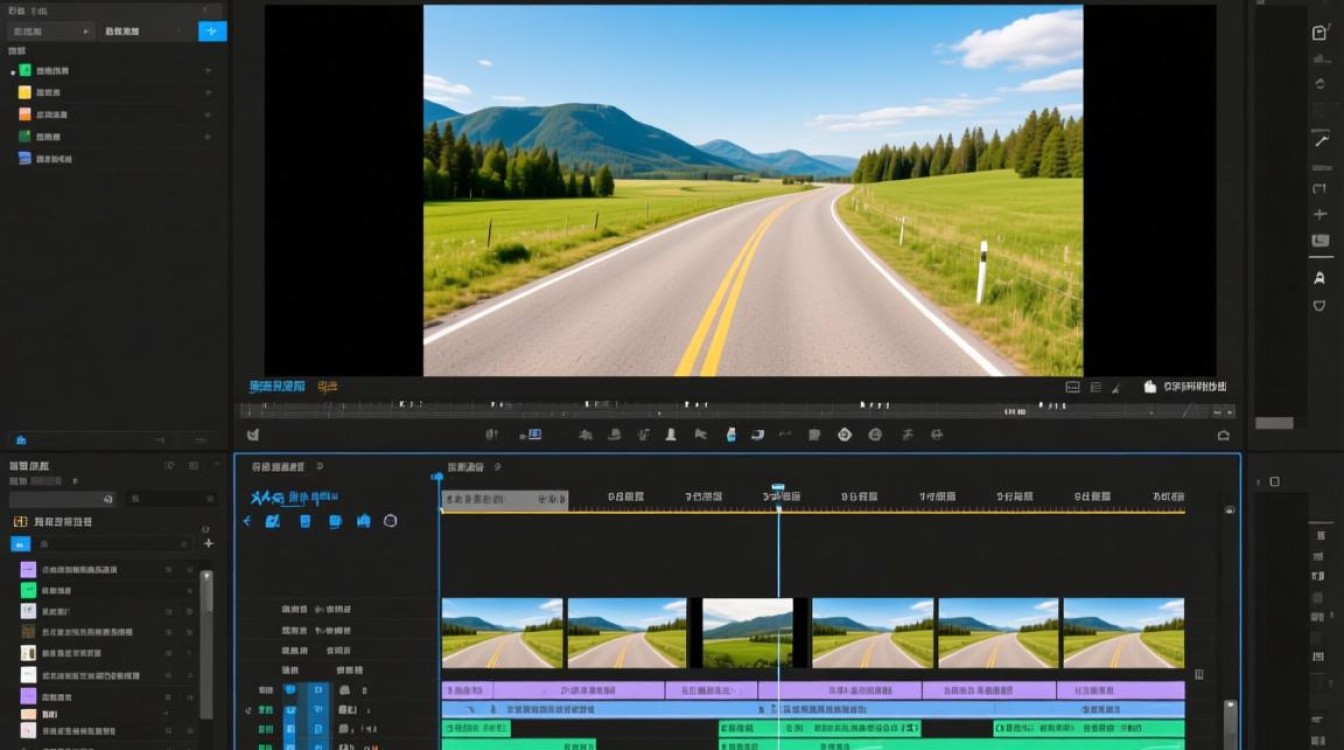Click the circular icon in timeline tool row

pyautogui.click(x=390, y=521)
